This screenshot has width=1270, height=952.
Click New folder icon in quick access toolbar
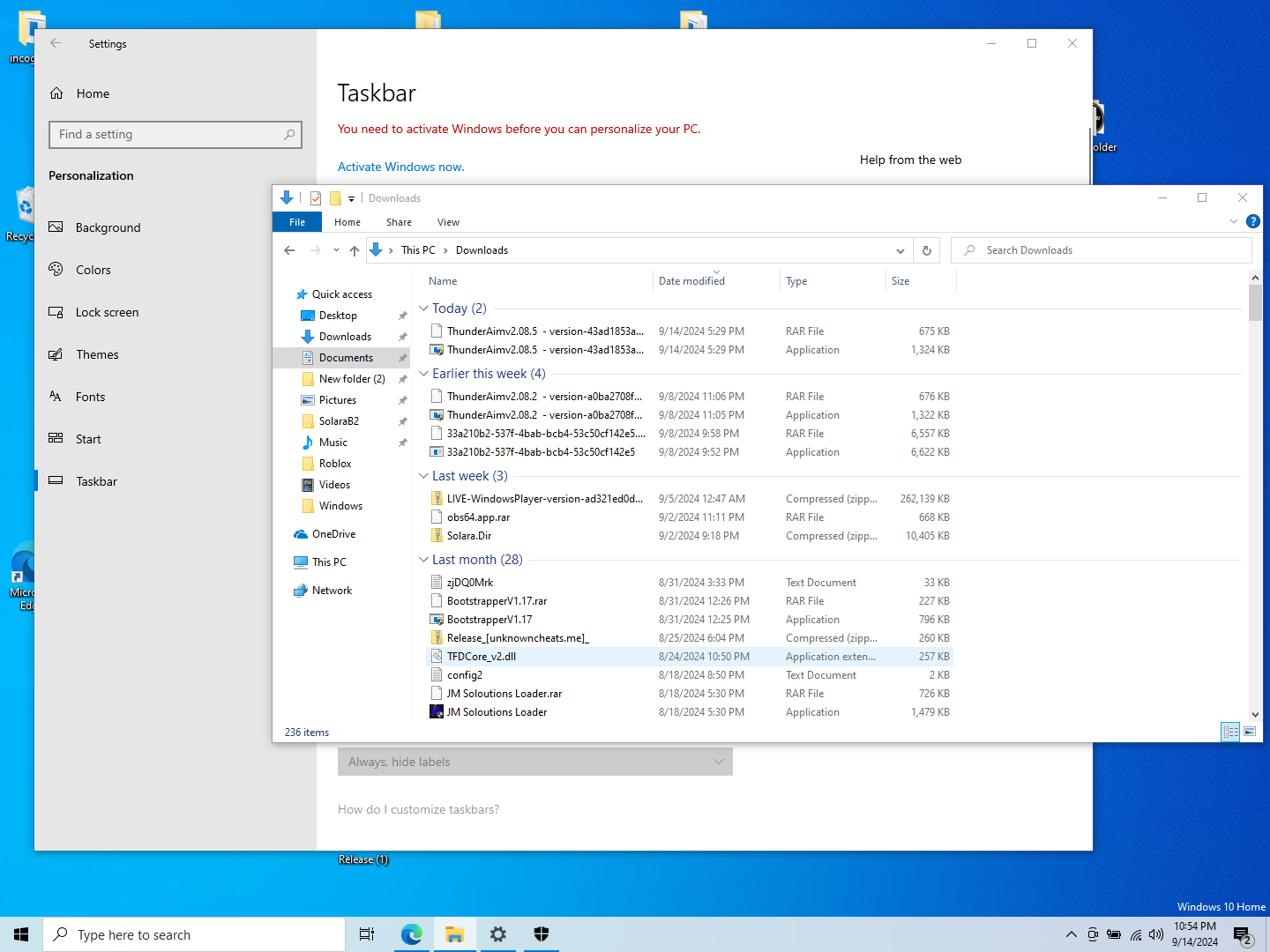[x=335, y=198]
